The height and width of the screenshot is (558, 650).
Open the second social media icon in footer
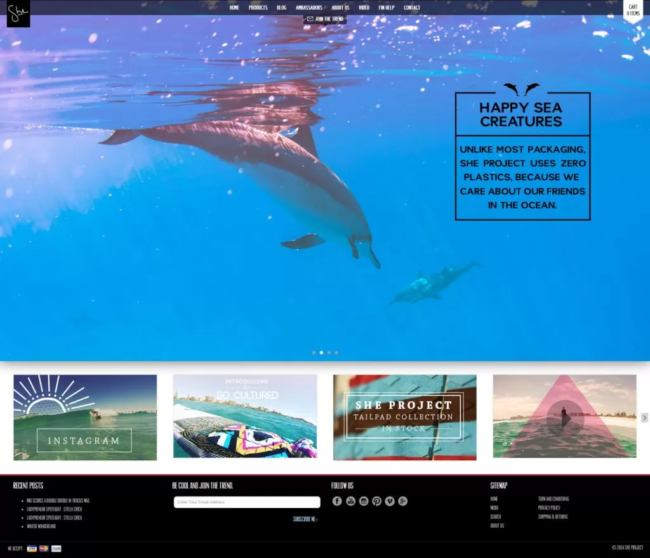point(350,501)
